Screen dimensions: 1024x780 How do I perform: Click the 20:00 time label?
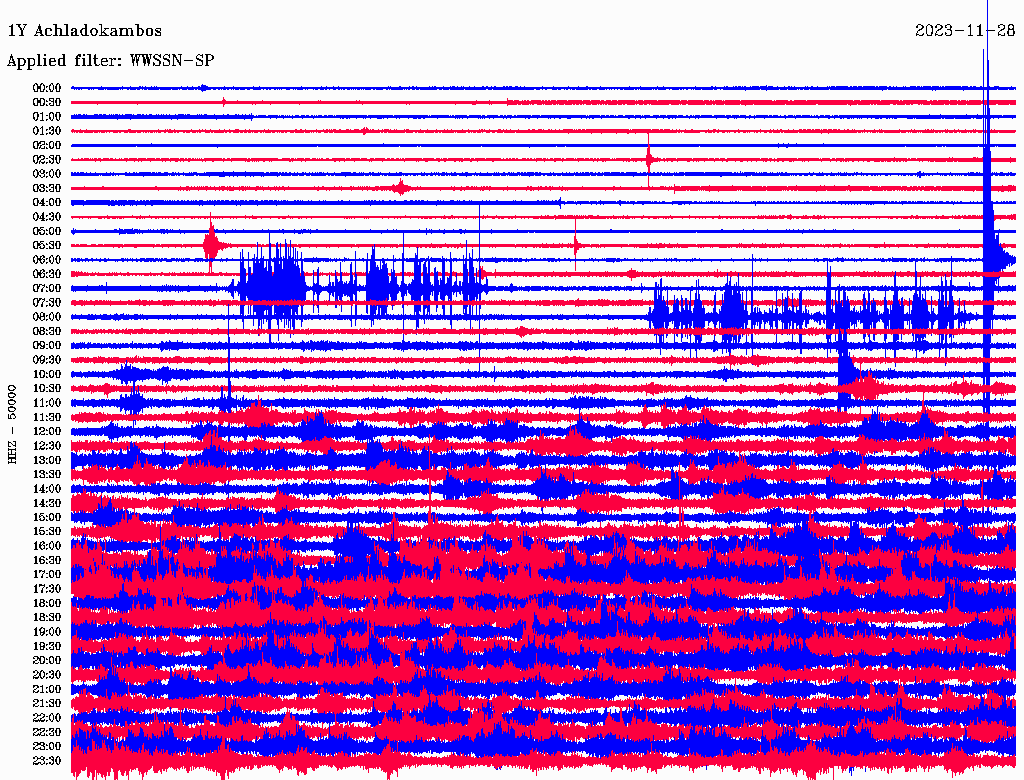tap(47, 660)
